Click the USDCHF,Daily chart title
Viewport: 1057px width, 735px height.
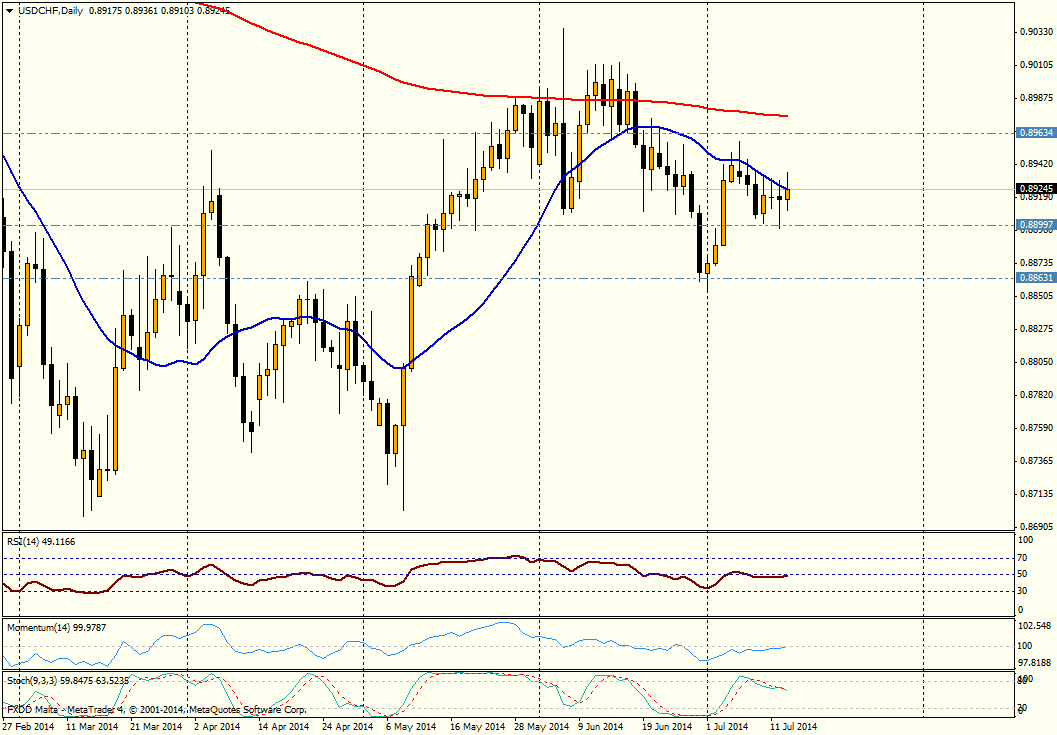[x=46, y=10]
